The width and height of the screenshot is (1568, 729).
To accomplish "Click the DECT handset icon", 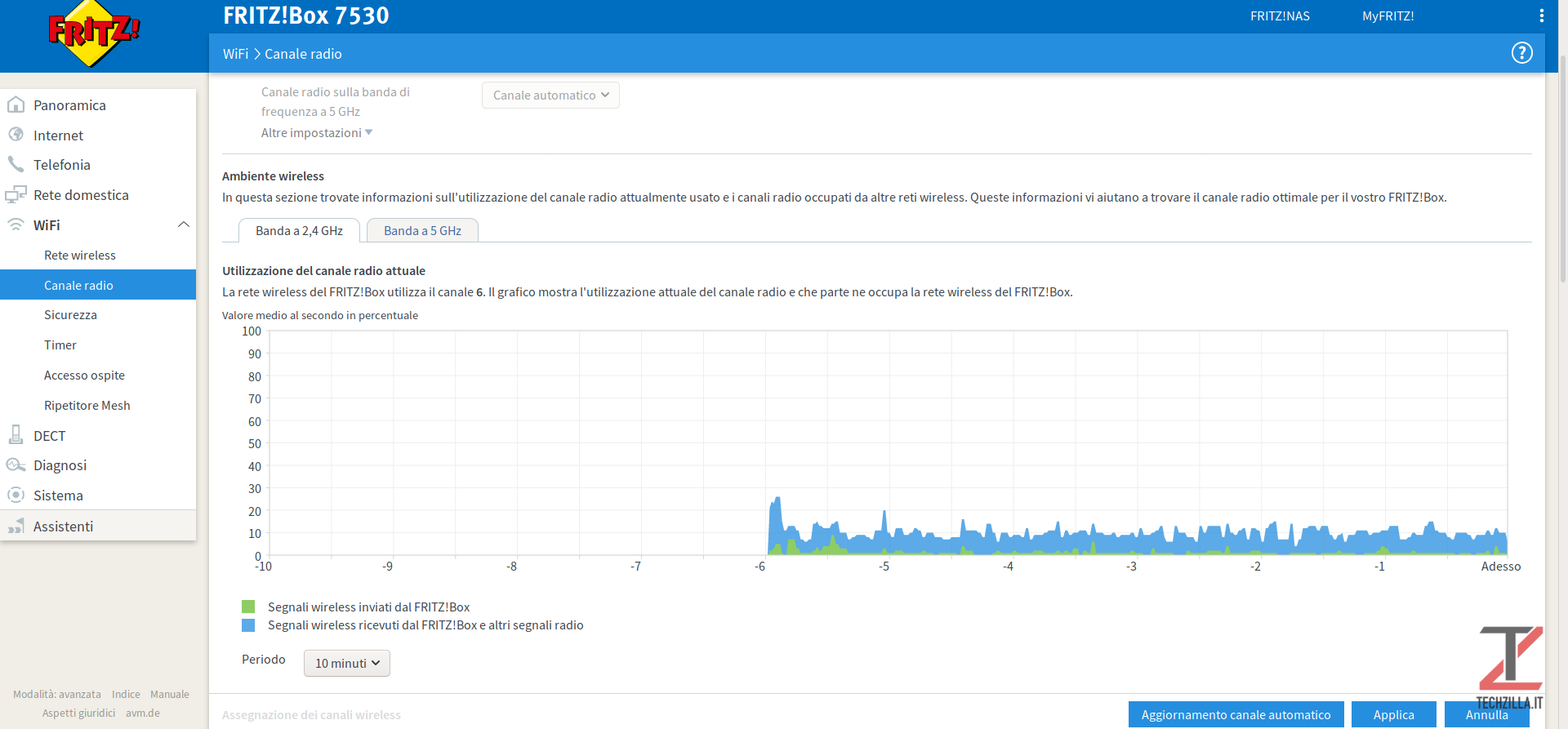I will click(16, 435).
